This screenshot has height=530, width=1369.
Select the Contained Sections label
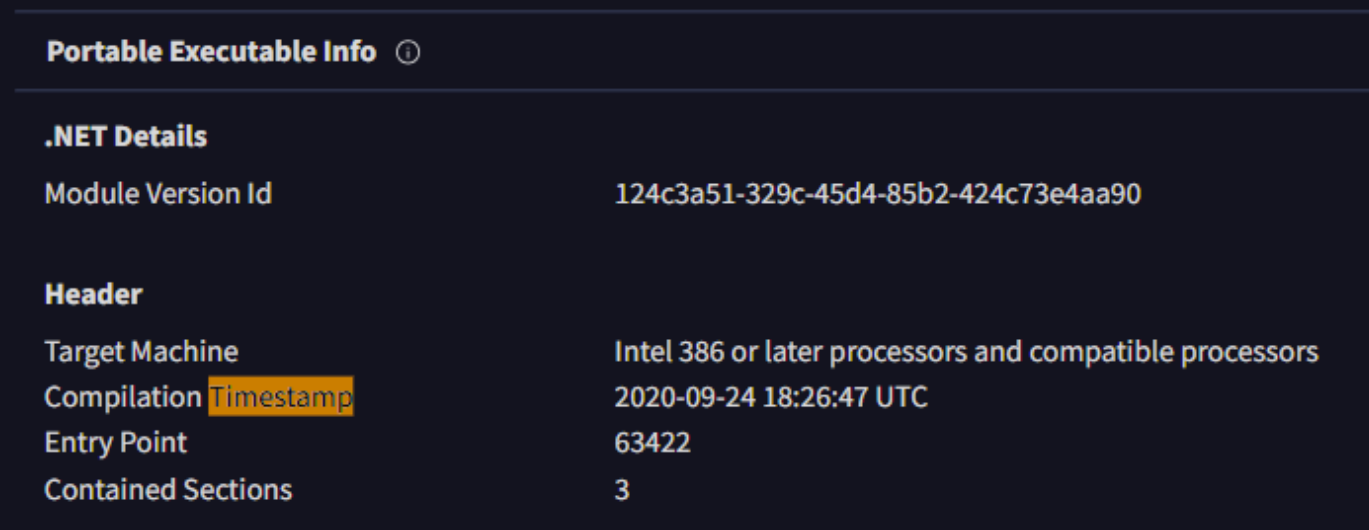(168, 490)
